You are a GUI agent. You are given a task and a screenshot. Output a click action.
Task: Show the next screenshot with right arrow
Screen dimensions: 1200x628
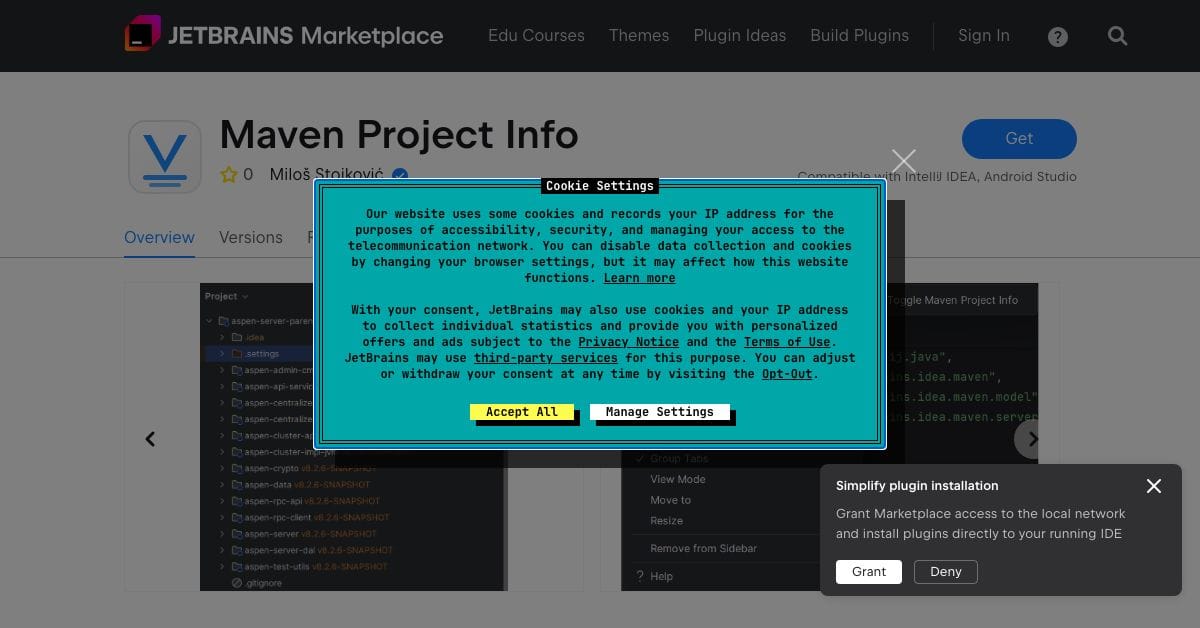(x=1033, y=439)
